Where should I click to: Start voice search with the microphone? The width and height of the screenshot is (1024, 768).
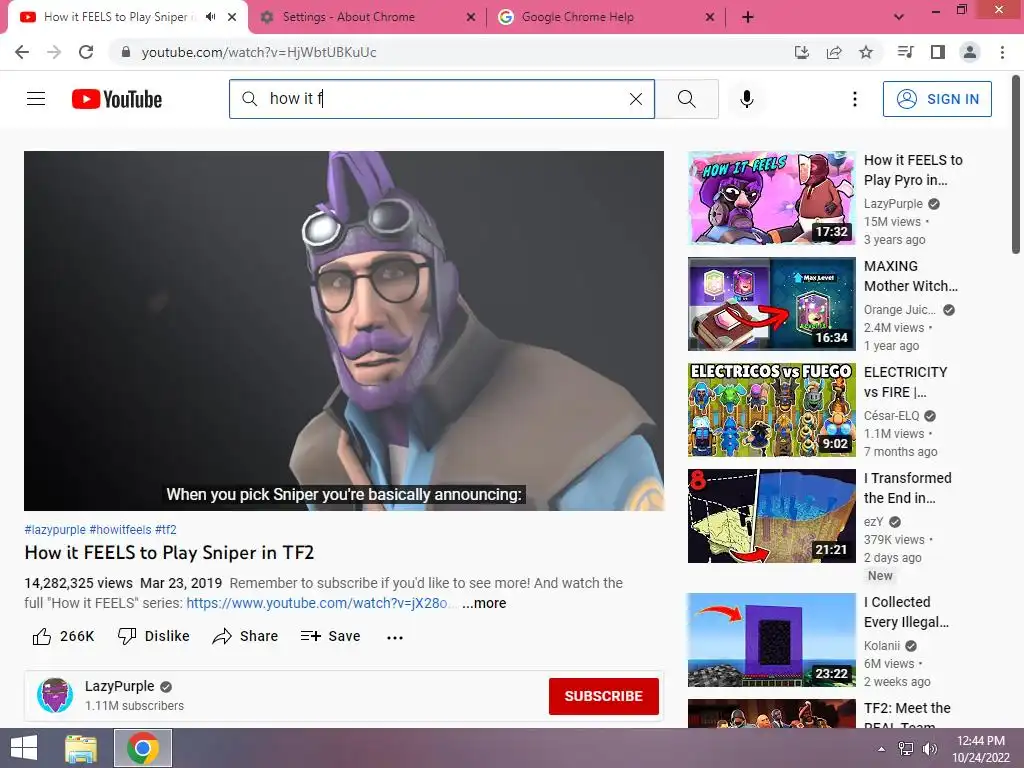coord(747,99)
